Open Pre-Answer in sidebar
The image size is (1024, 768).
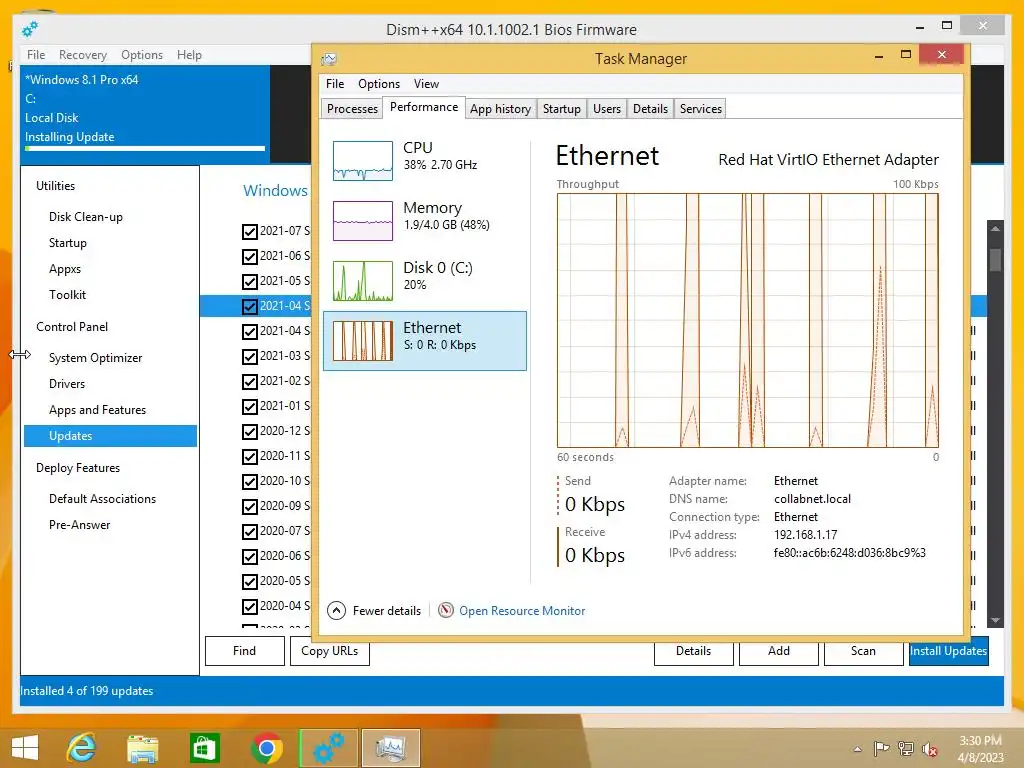tap(80, 525)
